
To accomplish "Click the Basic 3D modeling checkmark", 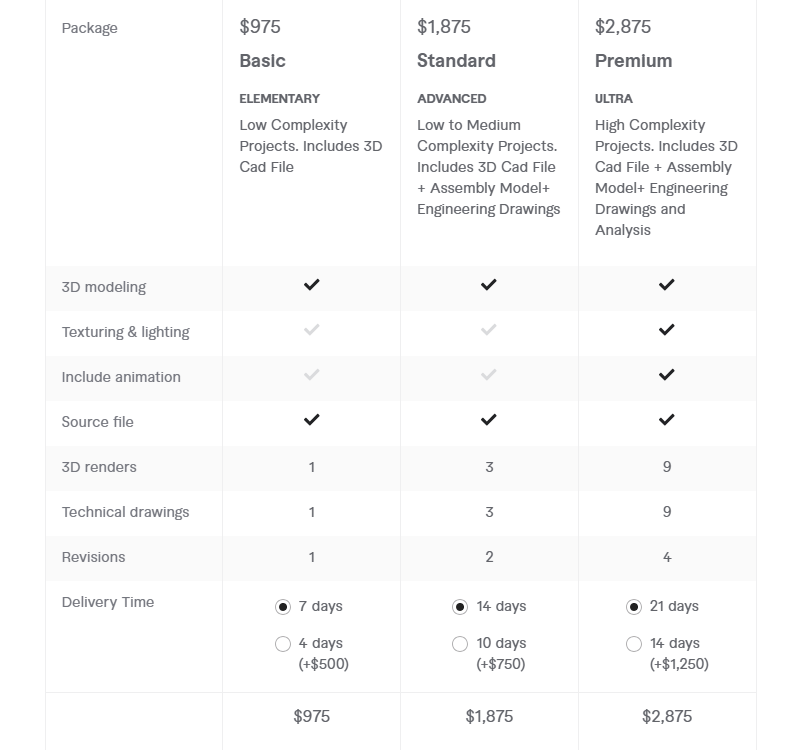I will (311, 285).
